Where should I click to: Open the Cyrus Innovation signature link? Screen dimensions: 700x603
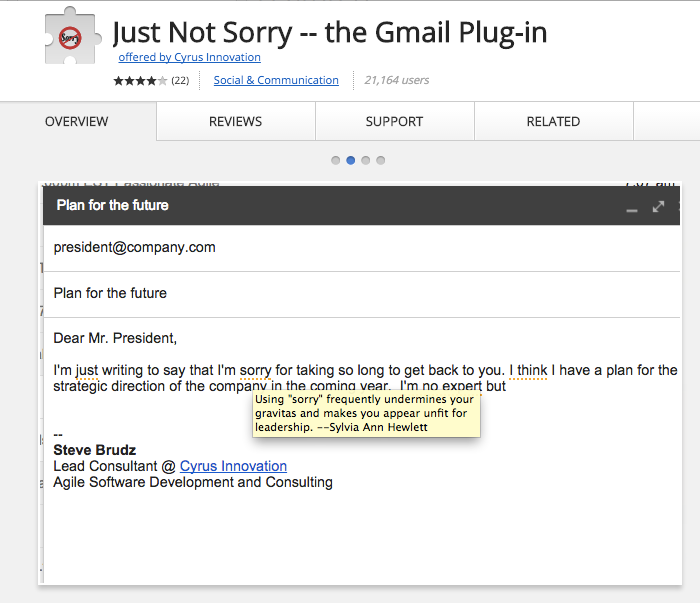[233, 466]
